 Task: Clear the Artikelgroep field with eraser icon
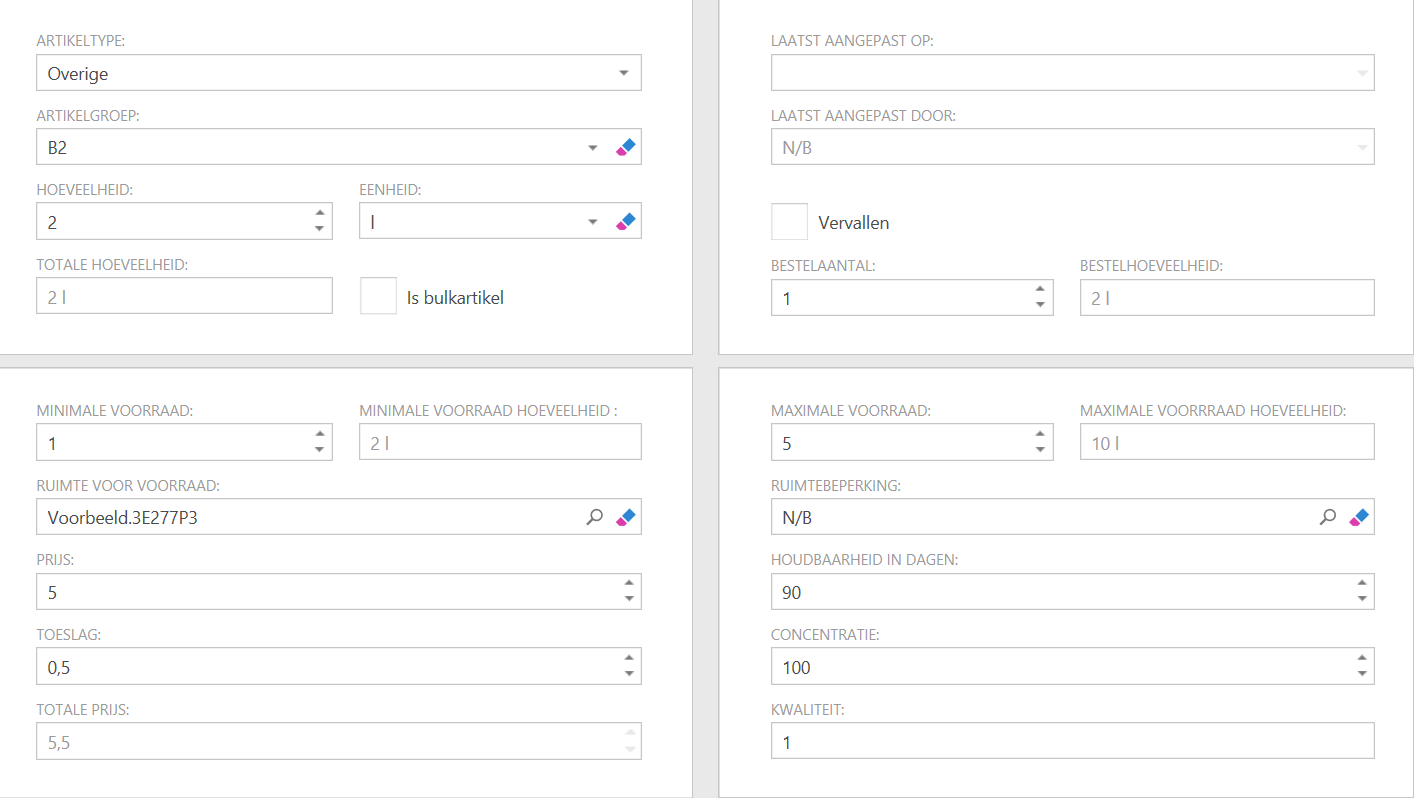[626, 147]
